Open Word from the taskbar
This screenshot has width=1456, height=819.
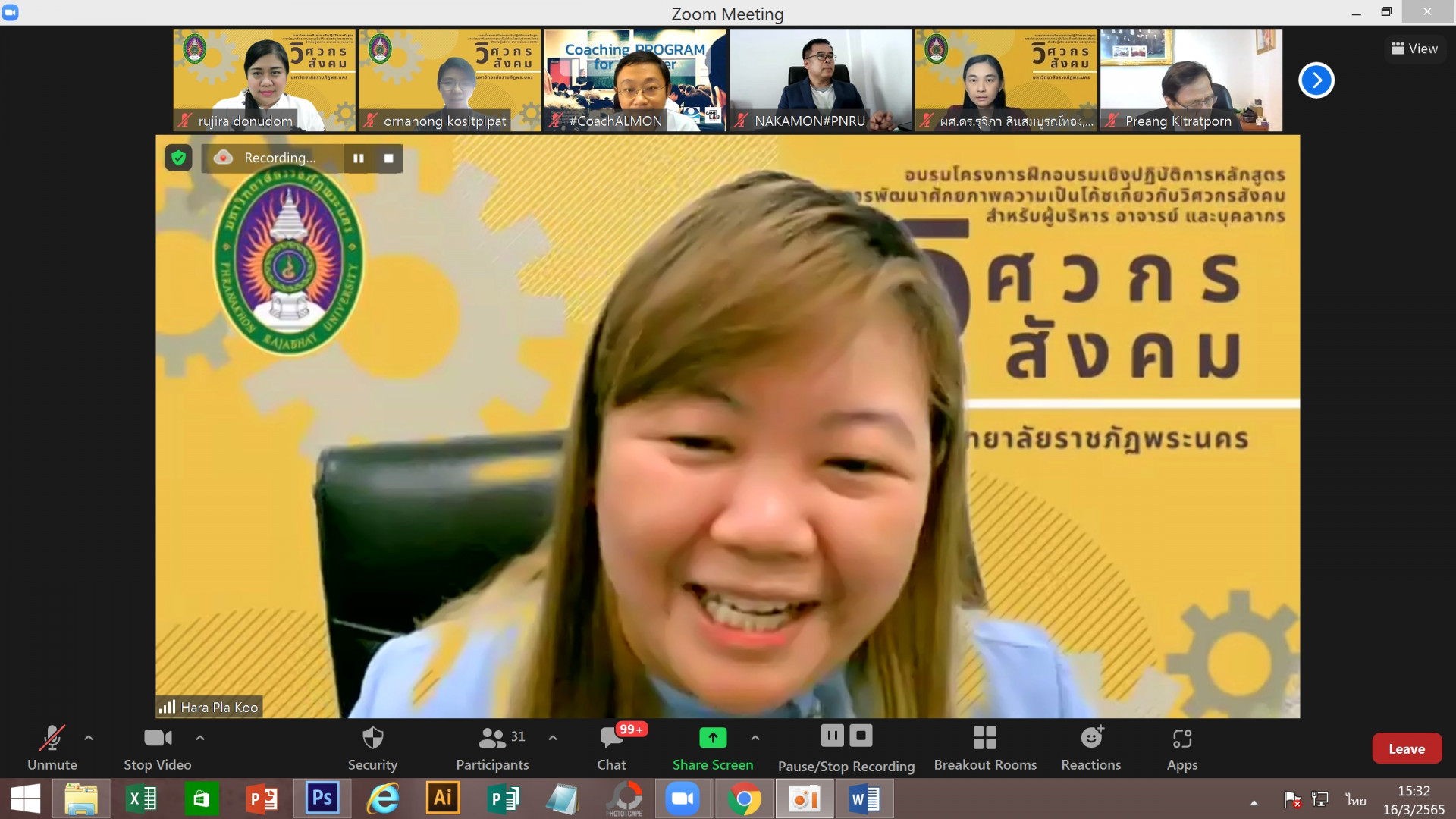point(864,799)
